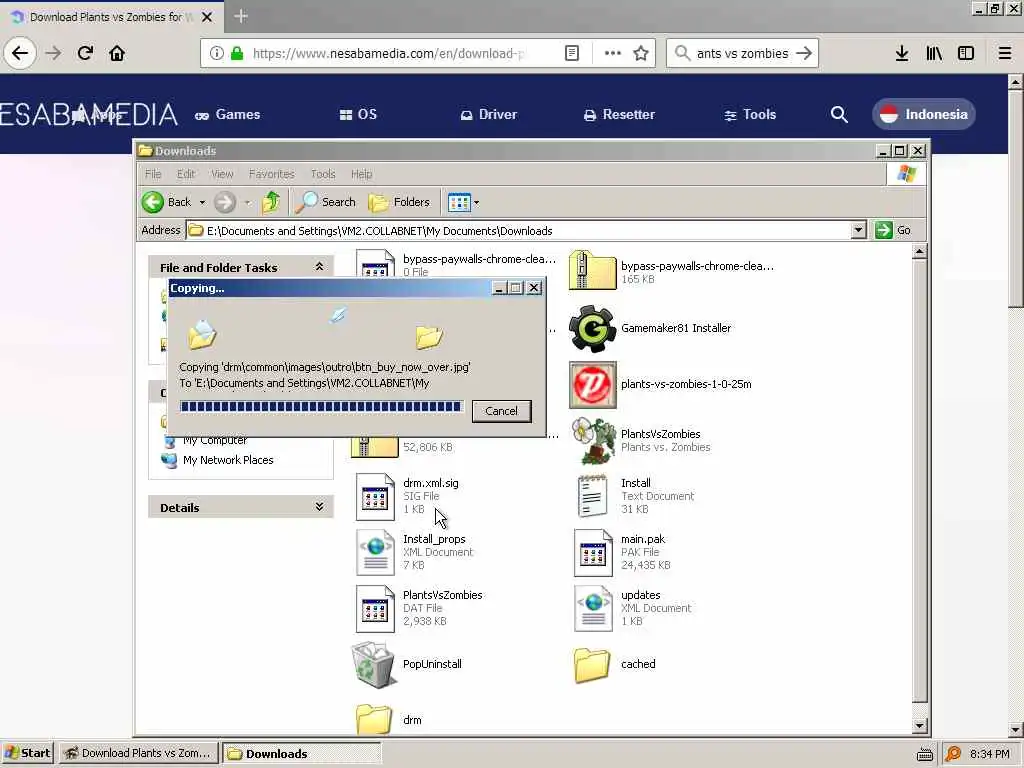Click Explorer Back green arrow
This screenshot has width=1024, height=768.
click(153, 202)
